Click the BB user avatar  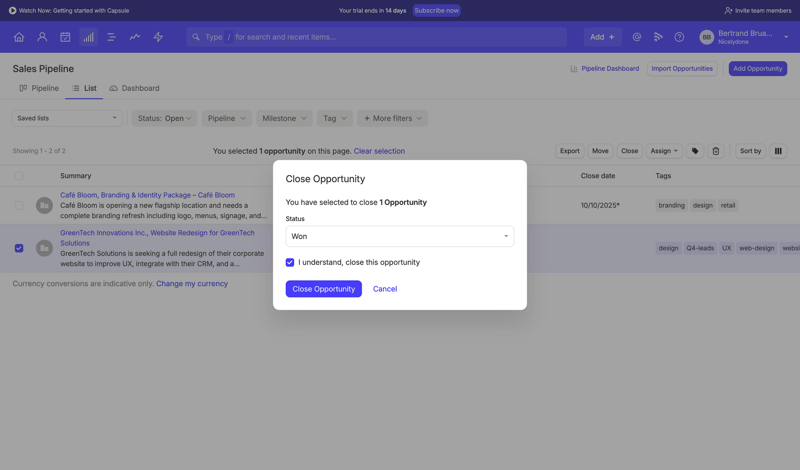click(x=707, y=37)
